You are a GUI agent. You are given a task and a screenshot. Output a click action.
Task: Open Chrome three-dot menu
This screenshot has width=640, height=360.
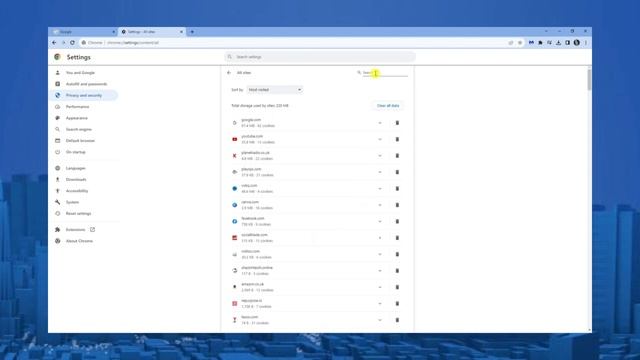pyautogui.click(x=586, y=42)
